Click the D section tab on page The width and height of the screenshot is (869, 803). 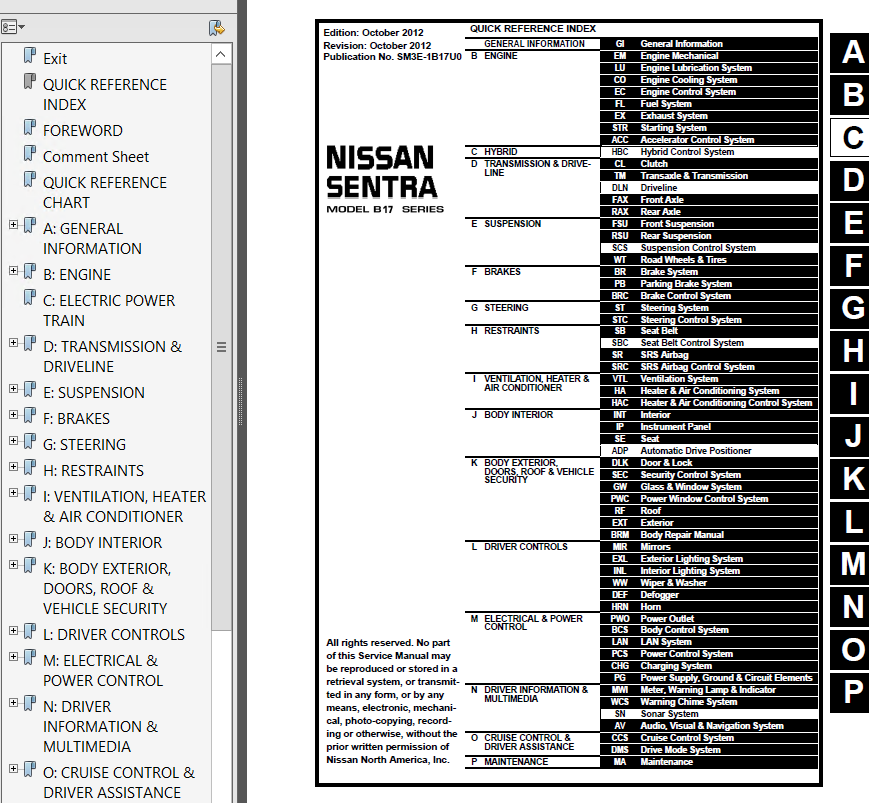851,181
